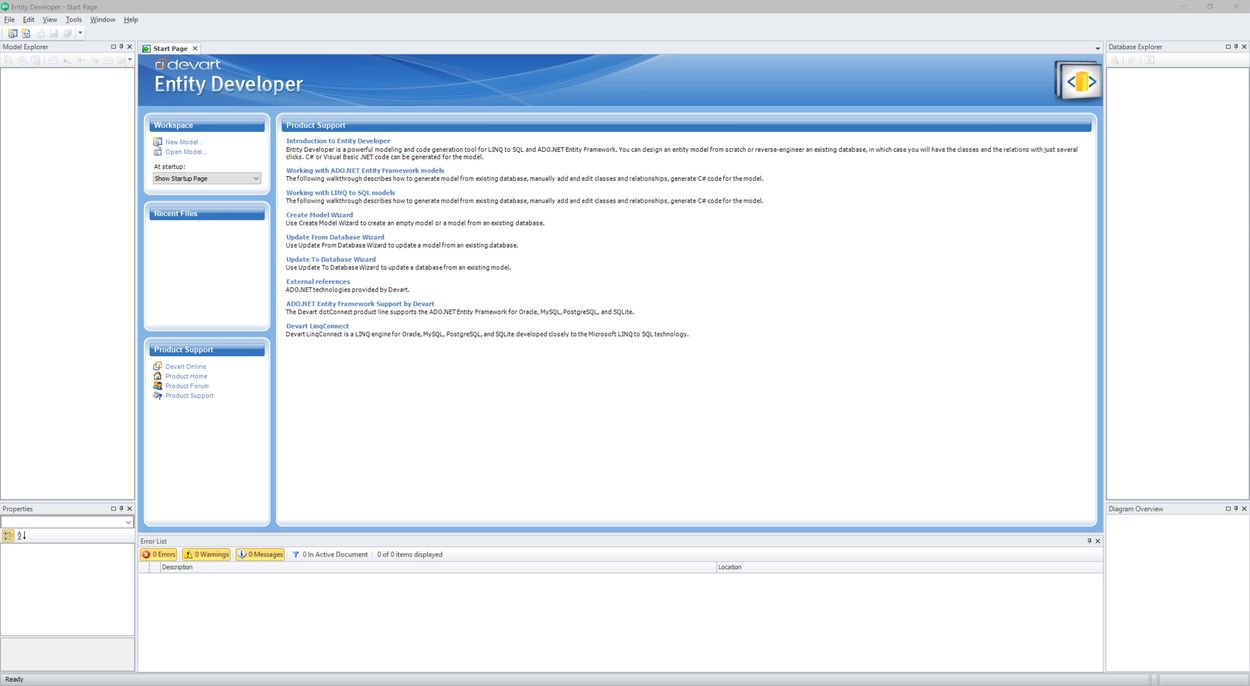Open Introduction to Entity Developer link
This screenshot has width=1250, height=686.
[x=338, y=141]
